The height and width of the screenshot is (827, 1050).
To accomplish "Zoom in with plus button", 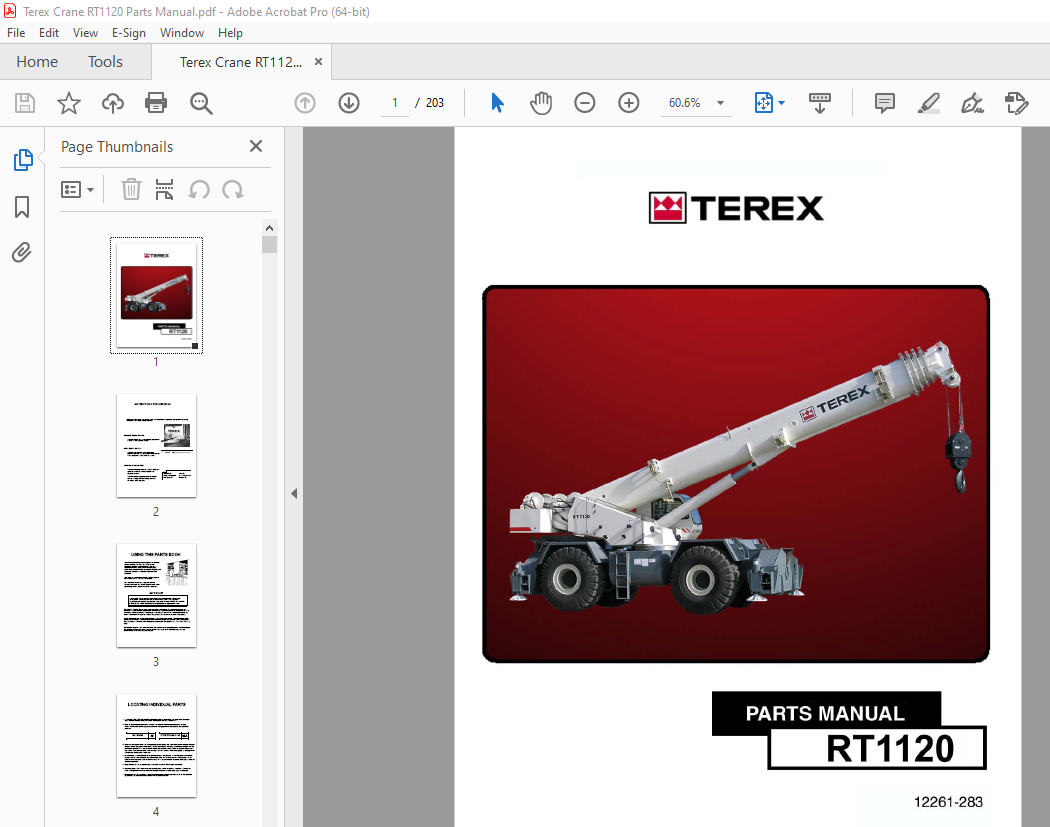I will pyautogui.click(x=629, y=103).
